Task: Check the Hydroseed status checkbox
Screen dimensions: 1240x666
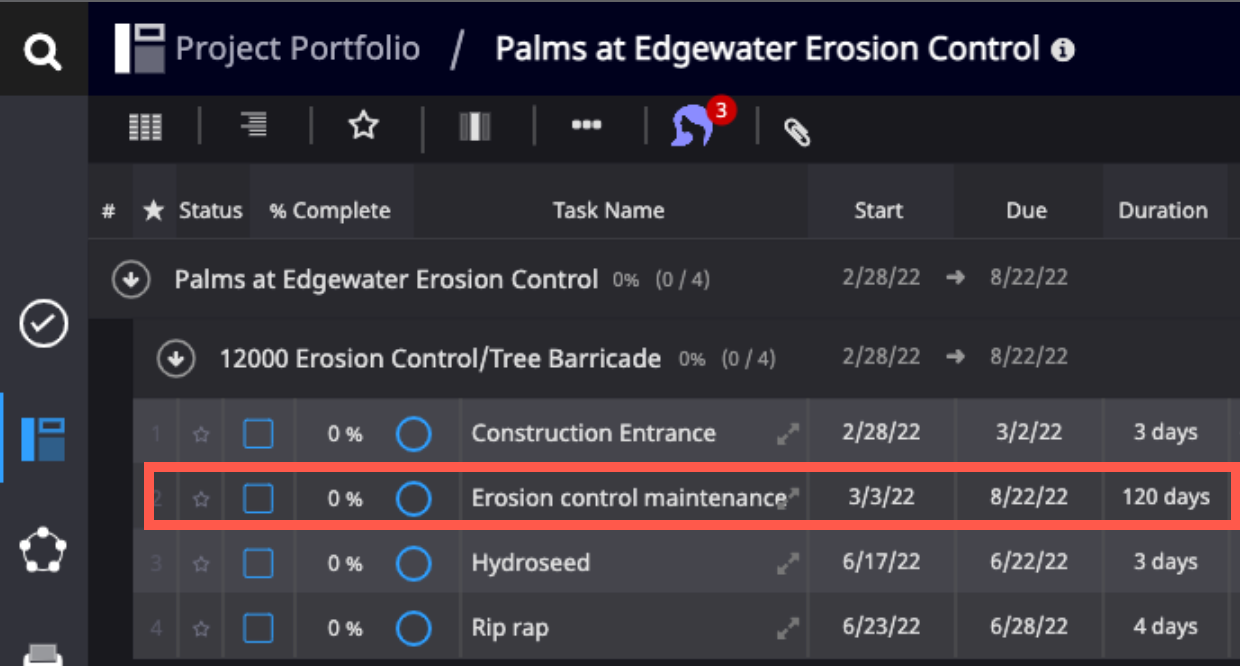Action: tap(259, 564)
